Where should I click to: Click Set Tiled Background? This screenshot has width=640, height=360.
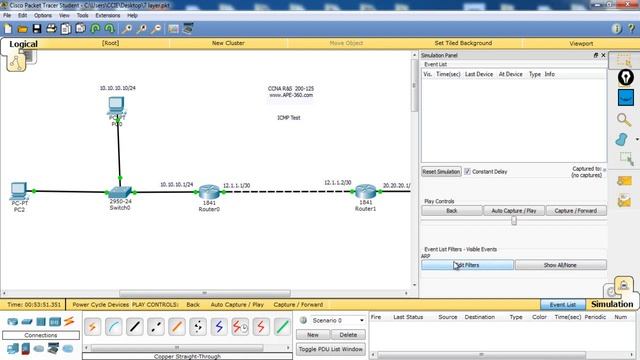pos(463,43)
